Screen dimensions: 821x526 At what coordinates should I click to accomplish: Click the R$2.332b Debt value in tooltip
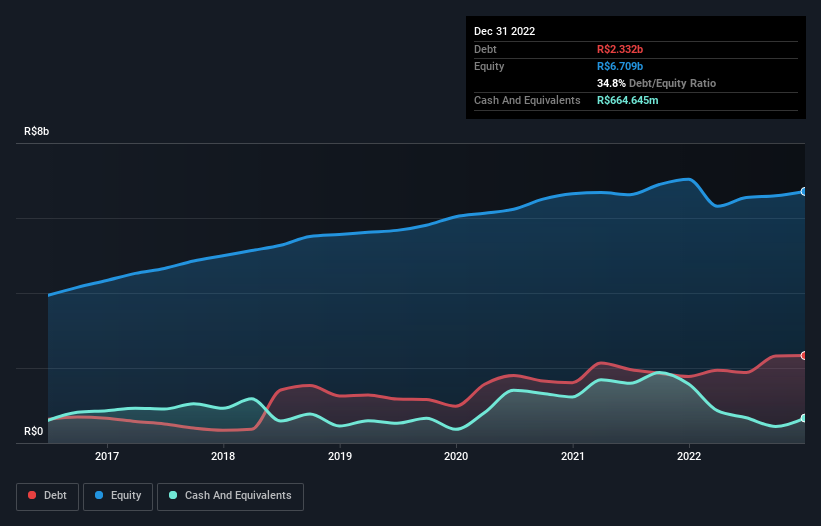coord(620,49)
